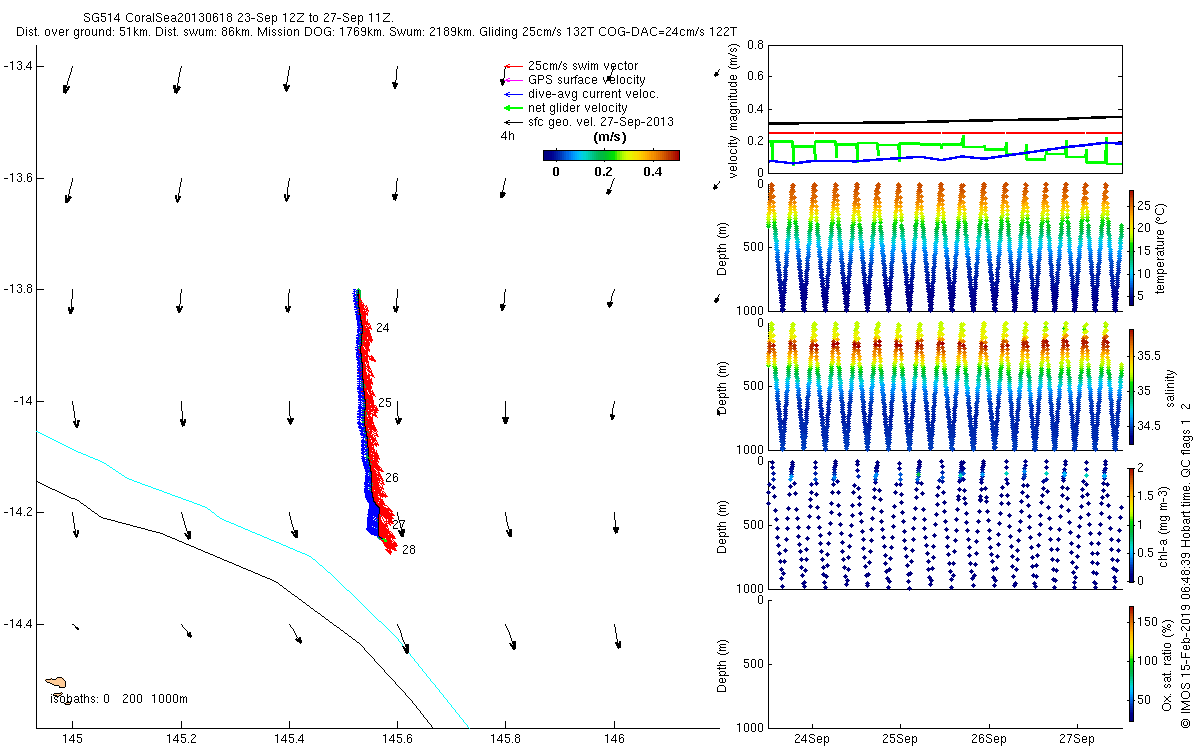Click the 'Depth (m)' label of the chl-a panel

click(724, 525)
